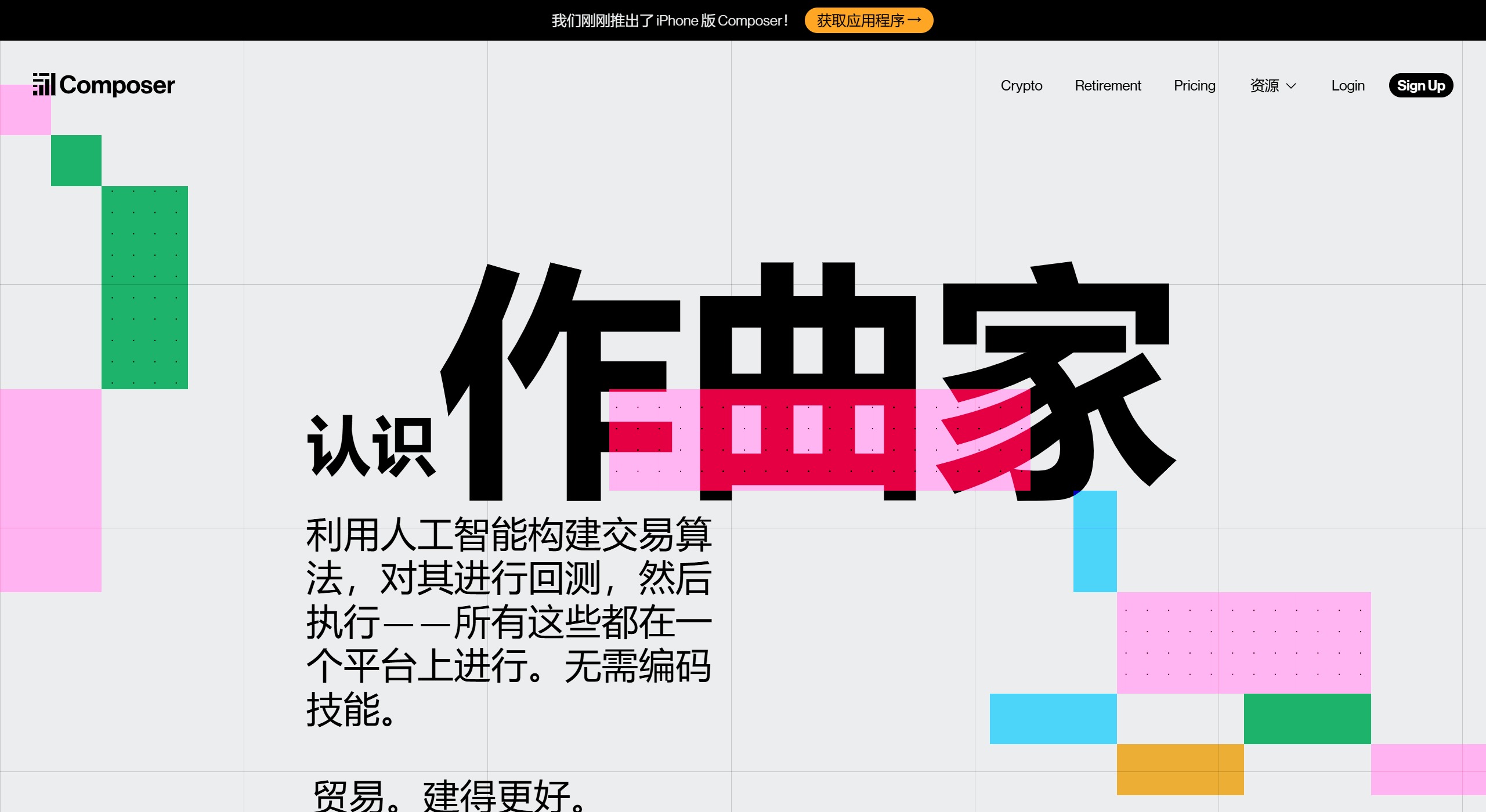Viewport: 1486px width, 812px height.
Task: Click Login to access your account
Action: (1348, 85)
